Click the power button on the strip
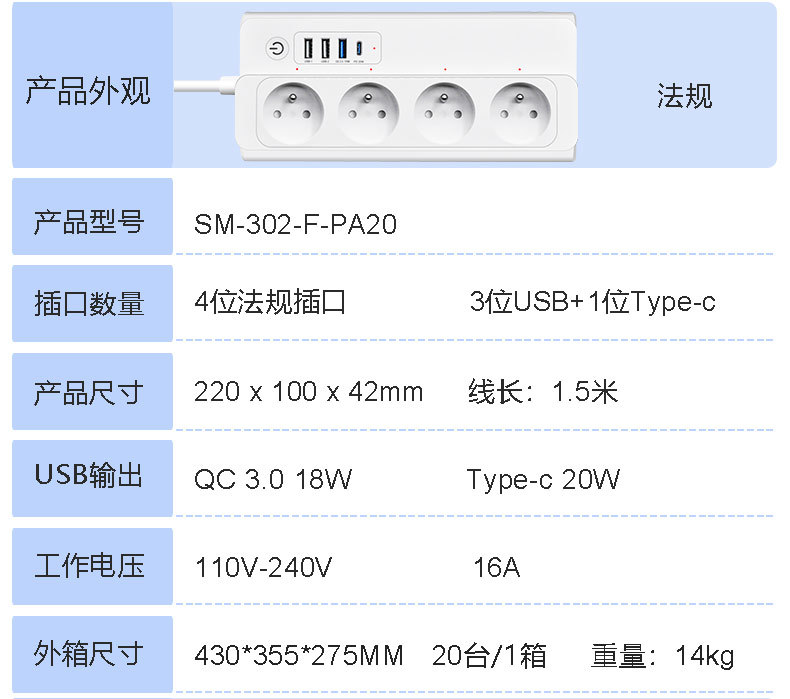 tap(276, 48)
